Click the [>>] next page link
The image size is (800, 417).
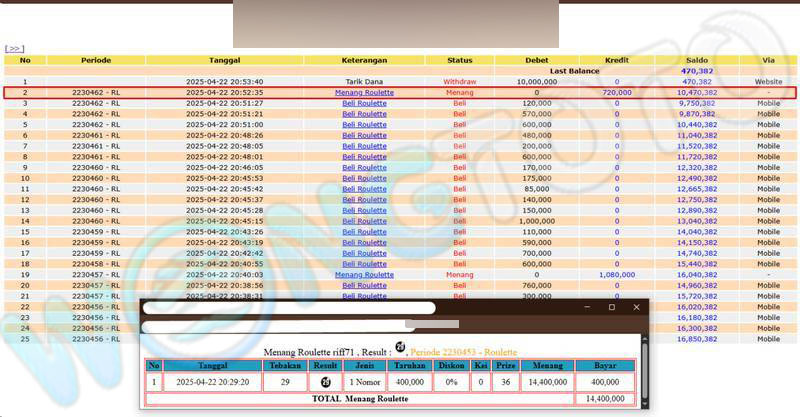coord(14,48)
